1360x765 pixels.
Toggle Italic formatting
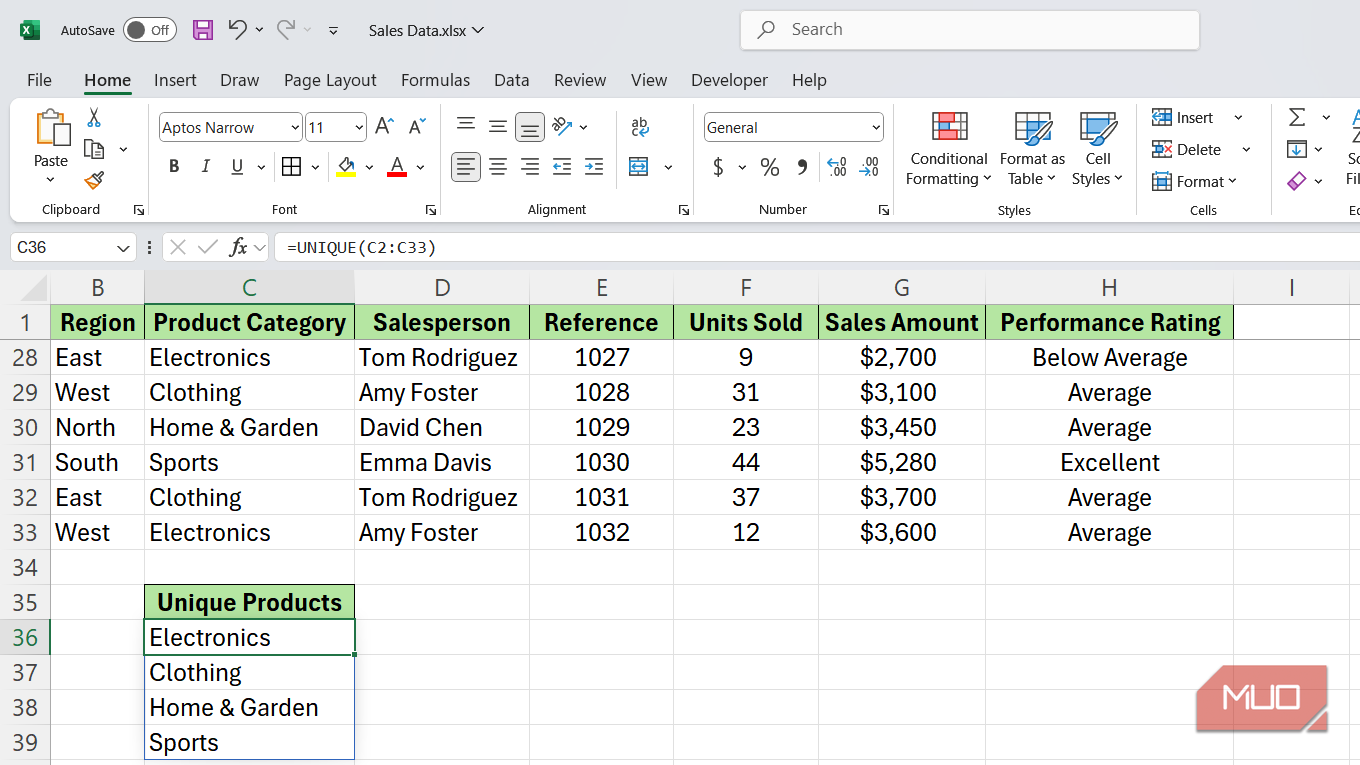coord(206,167)
